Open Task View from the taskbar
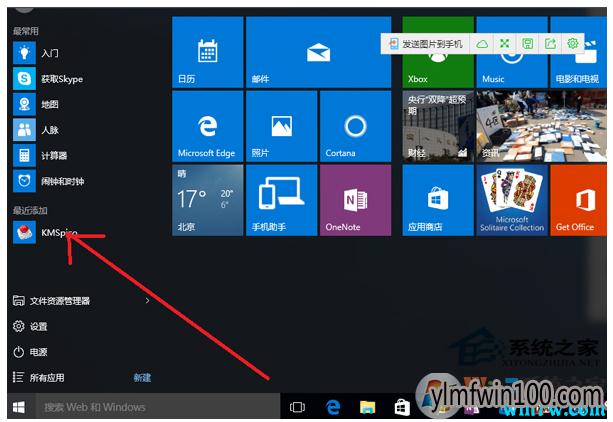The image size is (613, 422). coord(297,407)
